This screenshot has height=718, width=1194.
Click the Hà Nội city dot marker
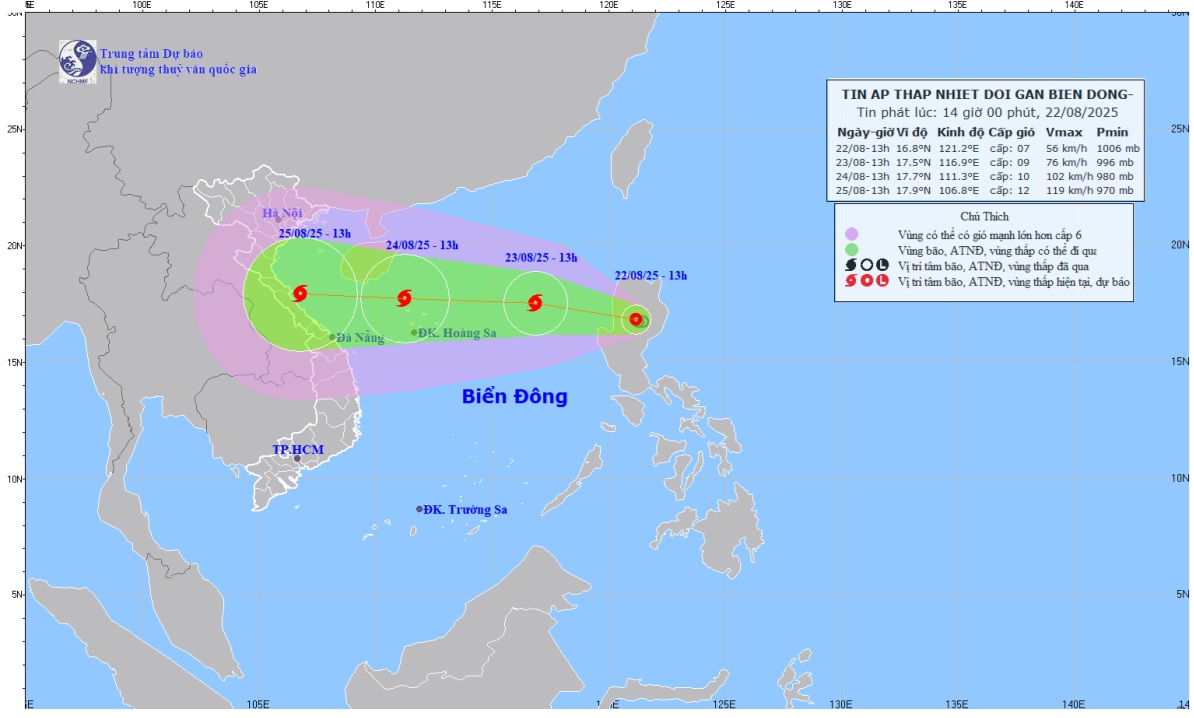279,220
